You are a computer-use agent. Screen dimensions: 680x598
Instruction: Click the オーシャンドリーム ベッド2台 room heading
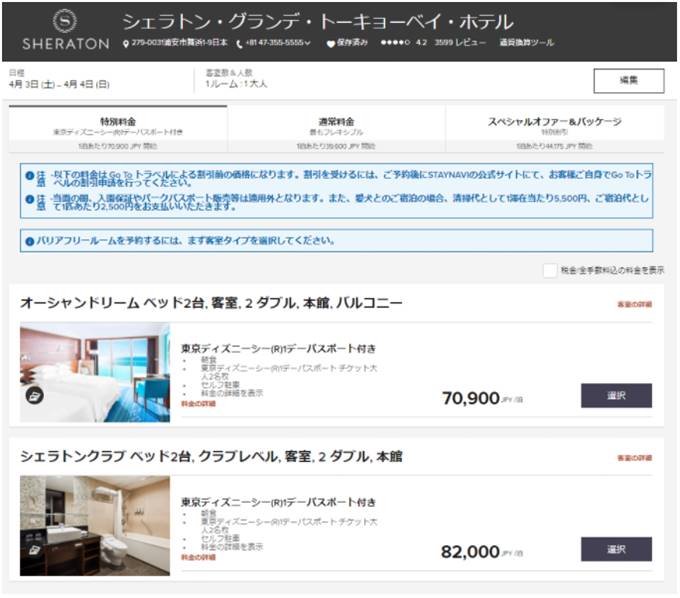[211, 303]
